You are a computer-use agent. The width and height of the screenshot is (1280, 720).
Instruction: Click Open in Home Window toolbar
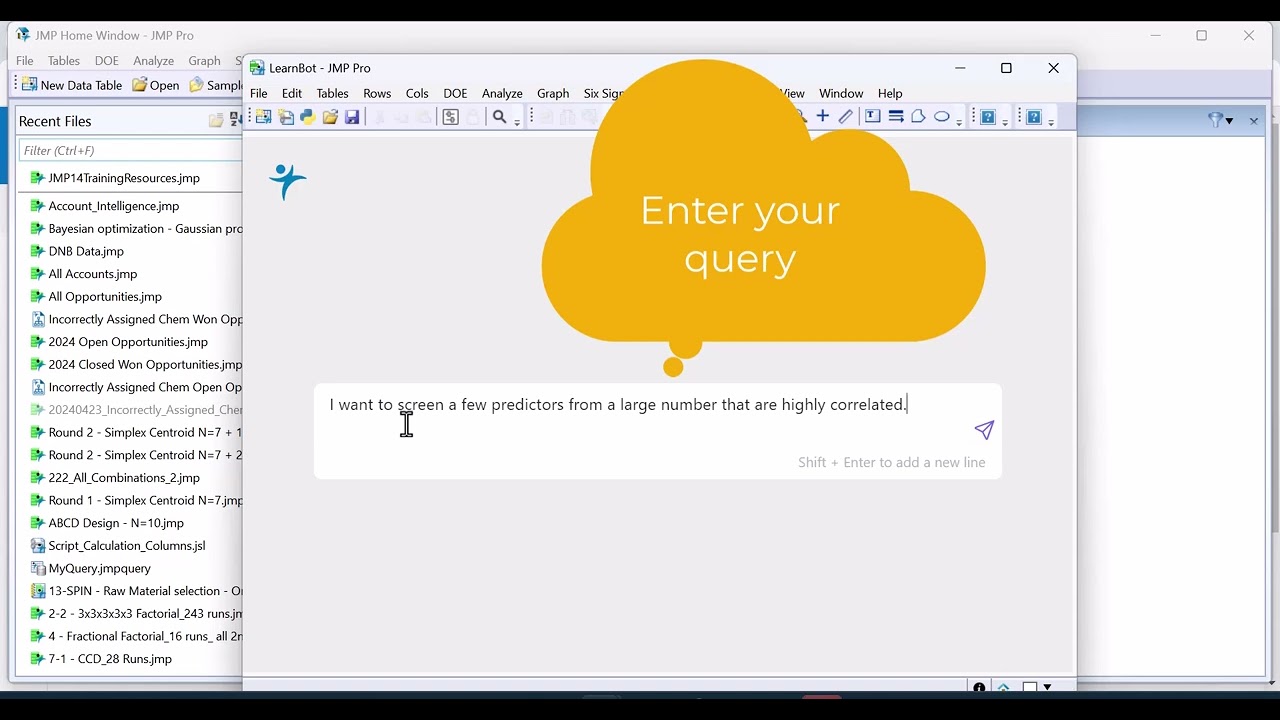pos(156,85)
